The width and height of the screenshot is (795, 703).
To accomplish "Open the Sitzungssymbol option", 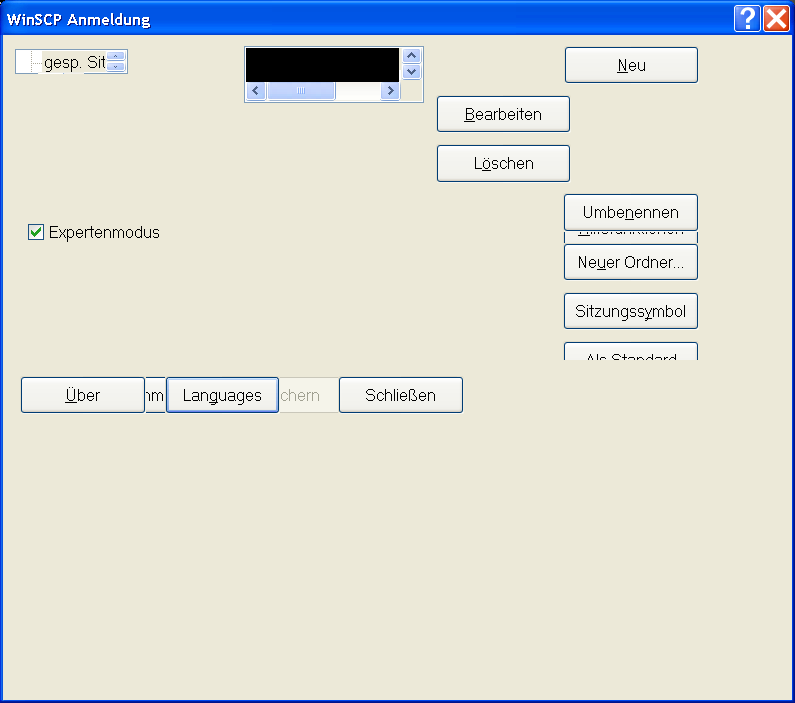I will (631, 311).
